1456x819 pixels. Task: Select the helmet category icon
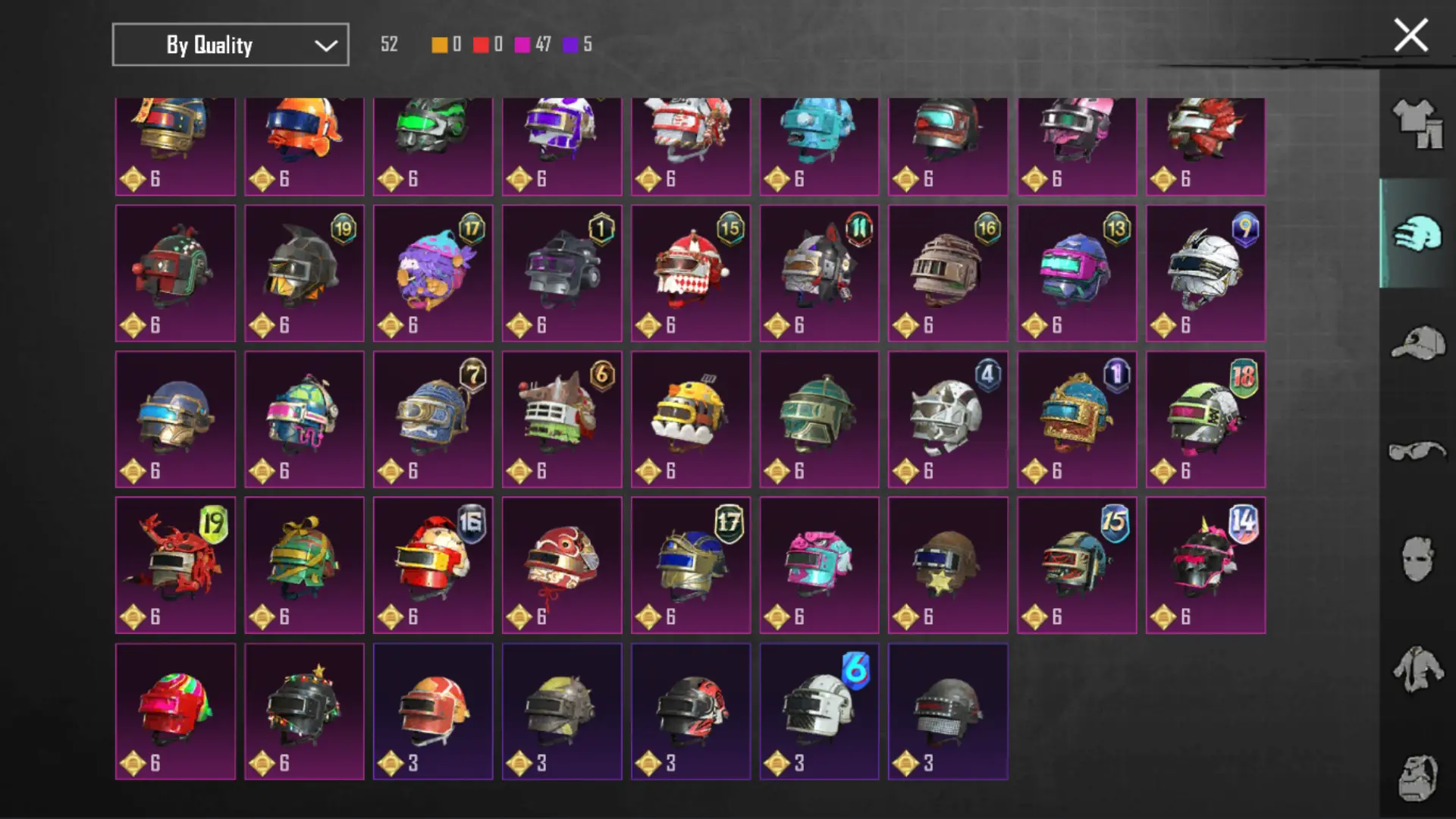[1417, 234]
